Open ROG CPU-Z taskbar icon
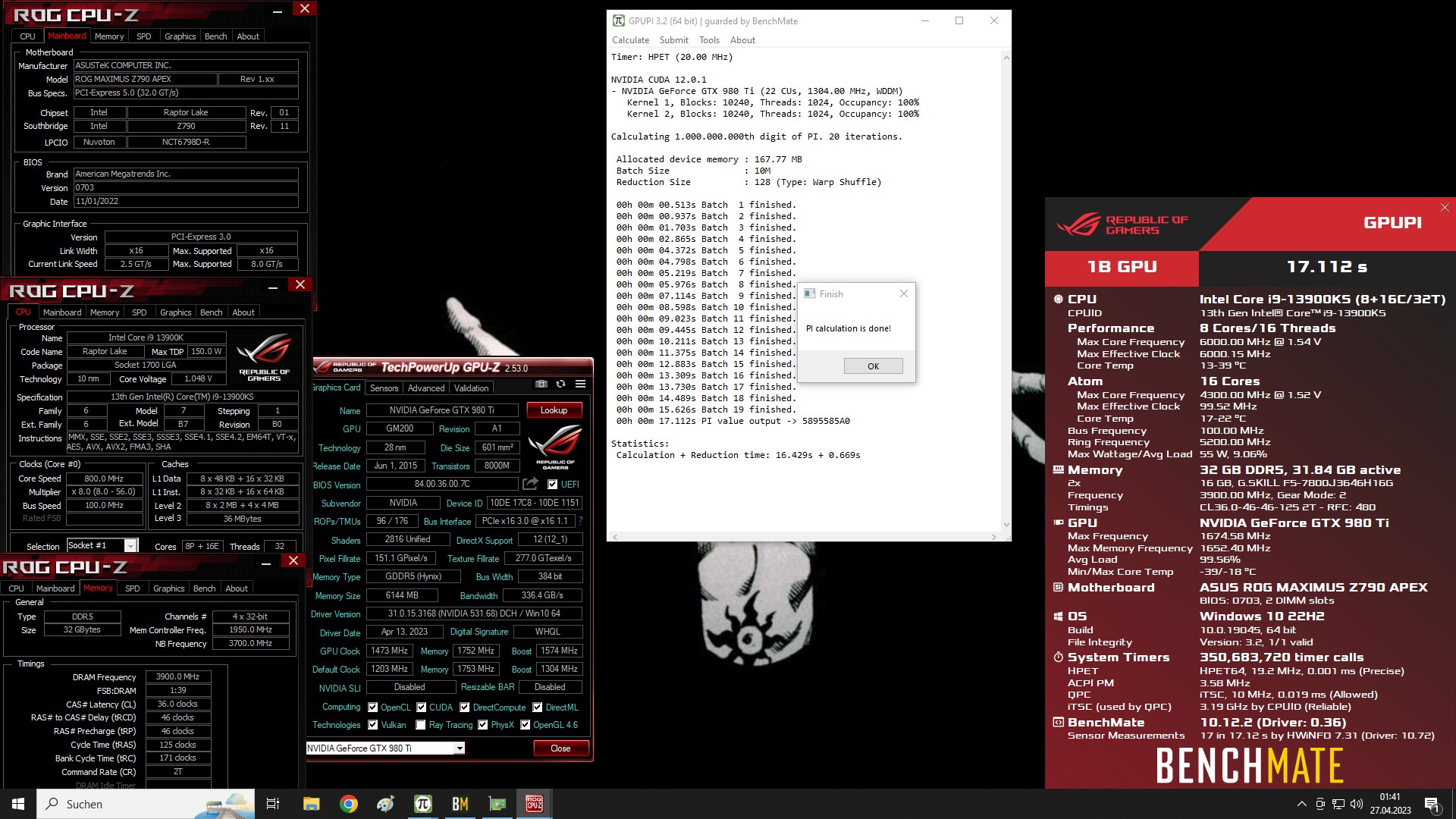 (534, 804)
